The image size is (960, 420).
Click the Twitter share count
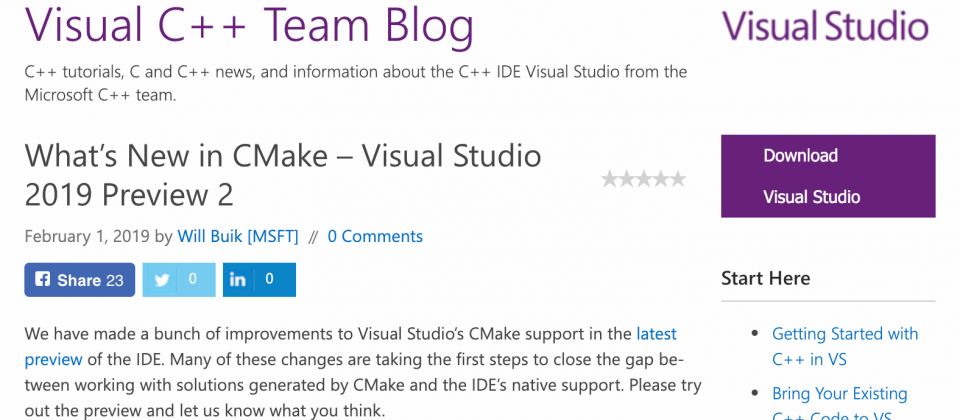coord(193,279)
